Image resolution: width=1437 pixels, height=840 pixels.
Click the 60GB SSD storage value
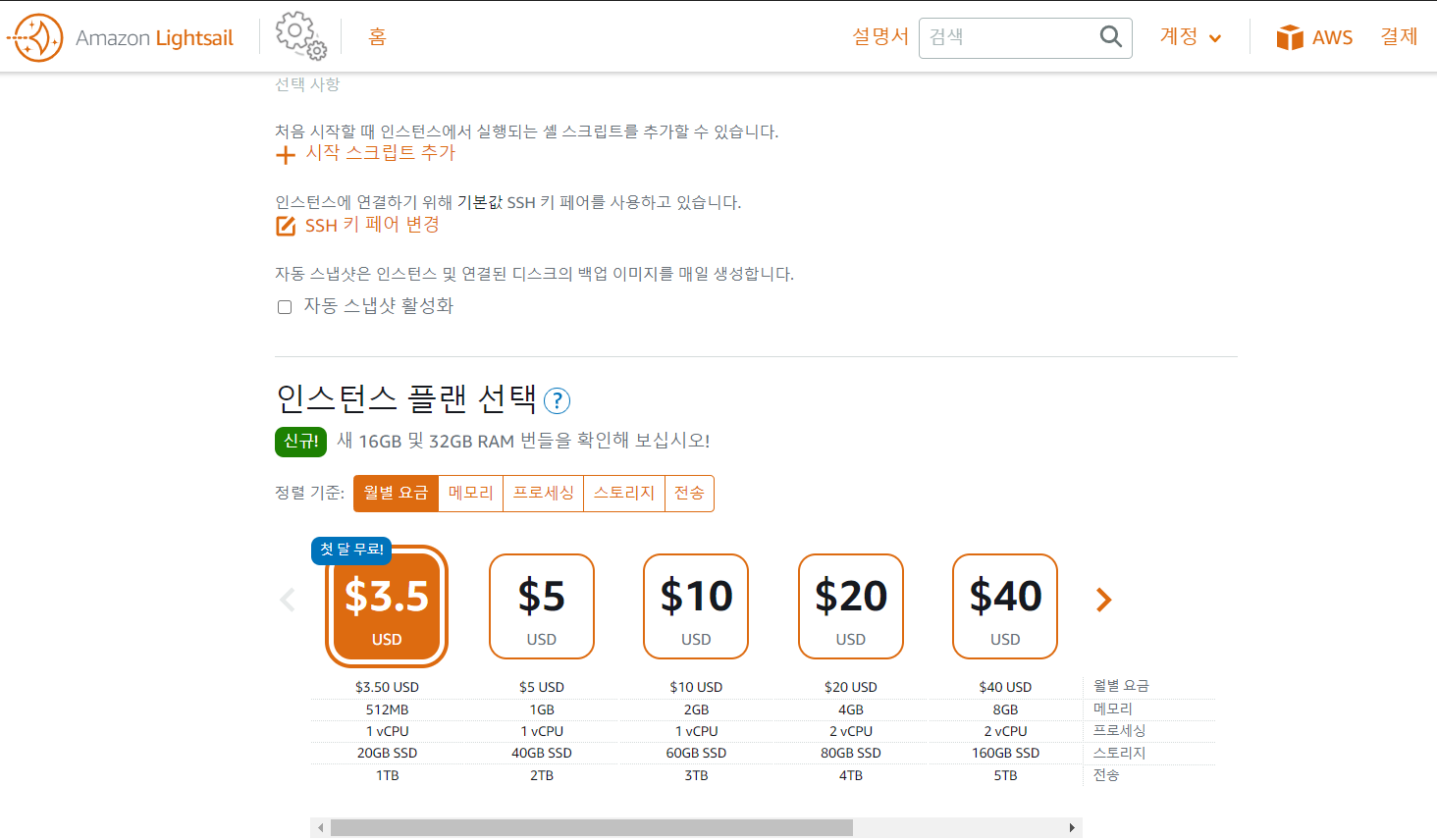tap(696, 754)
